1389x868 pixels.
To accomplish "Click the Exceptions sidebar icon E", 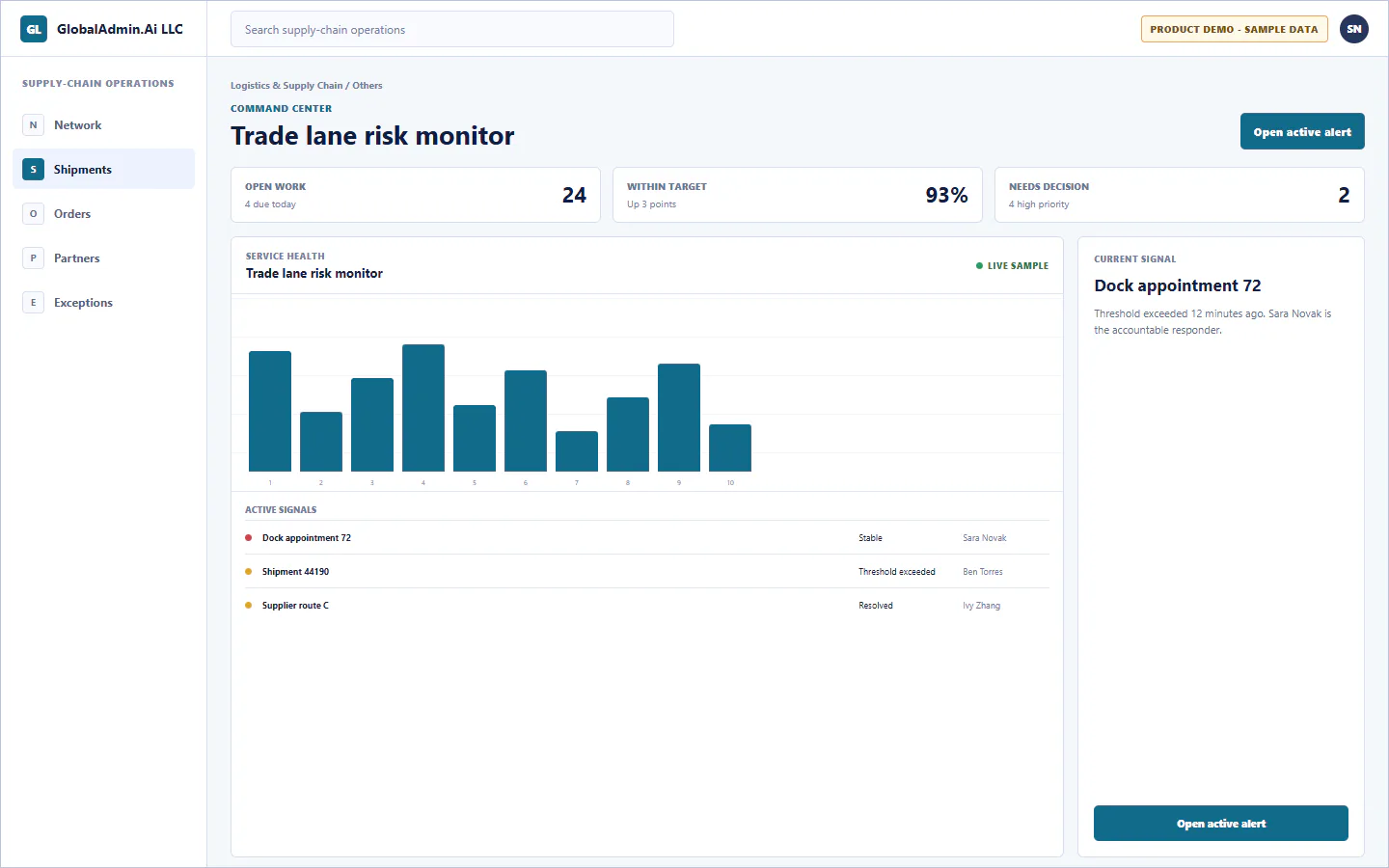I will pos(33,303).
